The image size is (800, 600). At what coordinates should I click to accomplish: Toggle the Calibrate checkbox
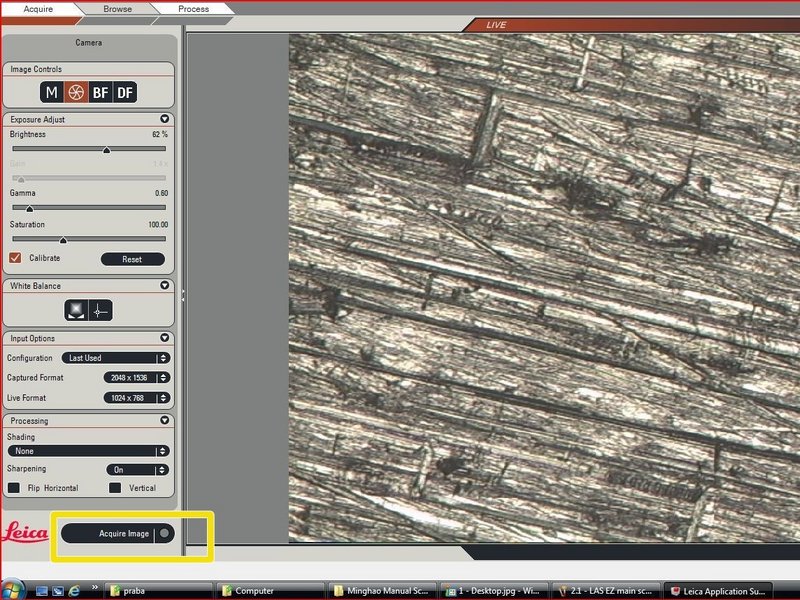tap(15, 258)
